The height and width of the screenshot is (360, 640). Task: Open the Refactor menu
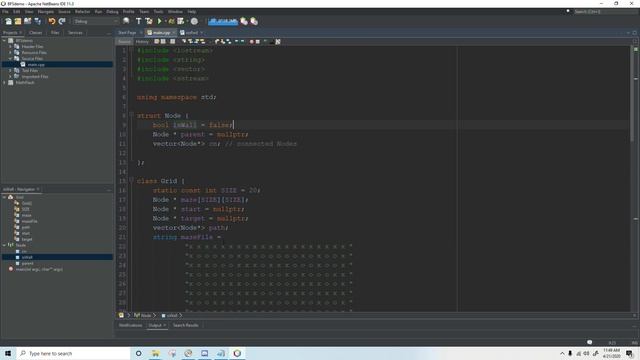[82, 11]
